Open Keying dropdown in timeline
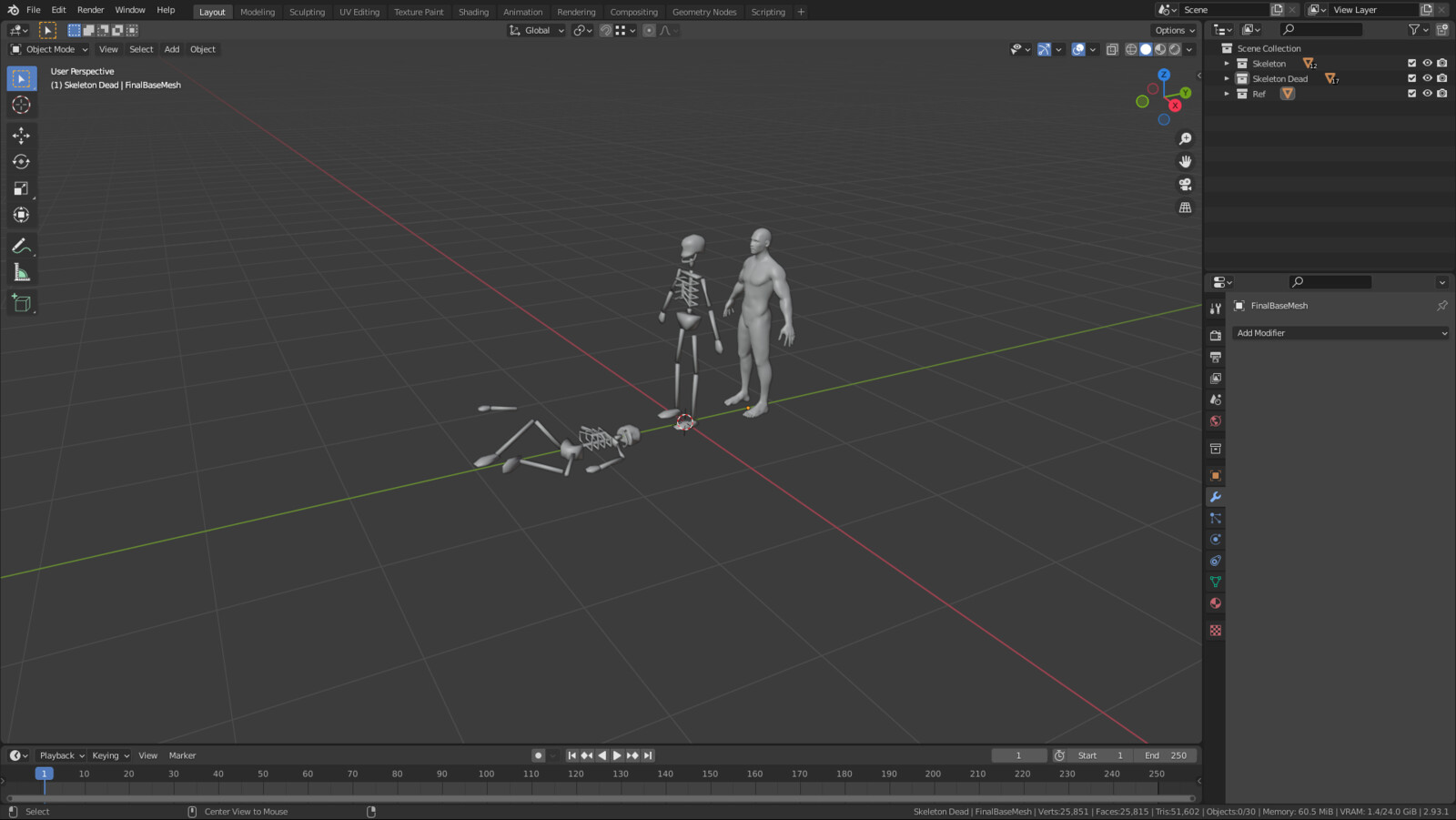 [110, 755]
